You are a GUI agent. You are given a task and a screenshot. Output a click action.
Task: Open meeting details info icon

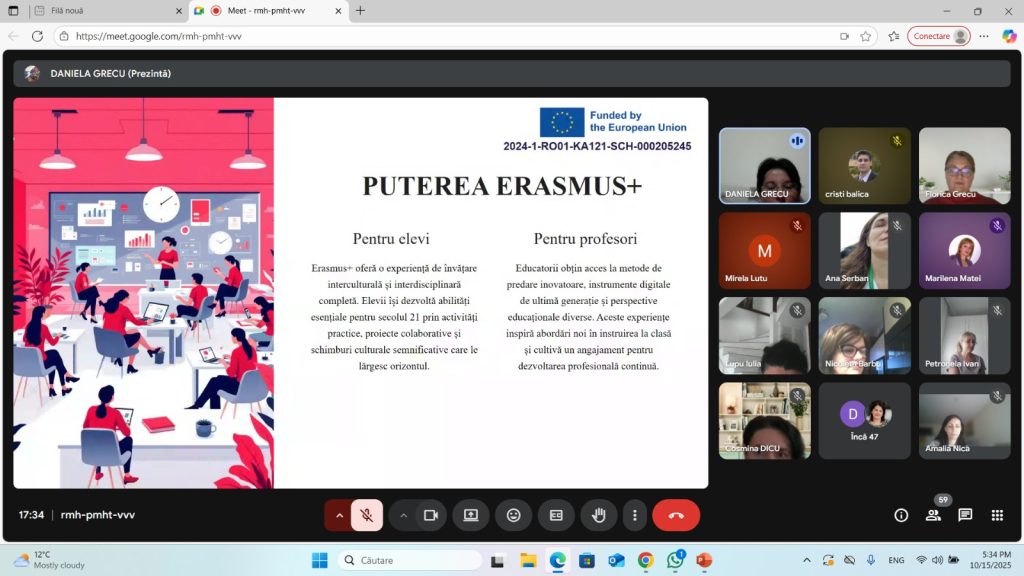[x=901, y=515]
